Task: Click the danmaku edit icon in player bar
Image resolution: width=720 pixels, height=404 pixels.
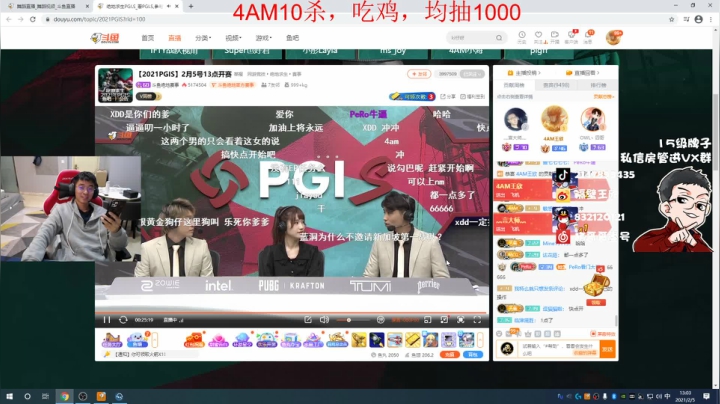Action: (x=308, y=320)
